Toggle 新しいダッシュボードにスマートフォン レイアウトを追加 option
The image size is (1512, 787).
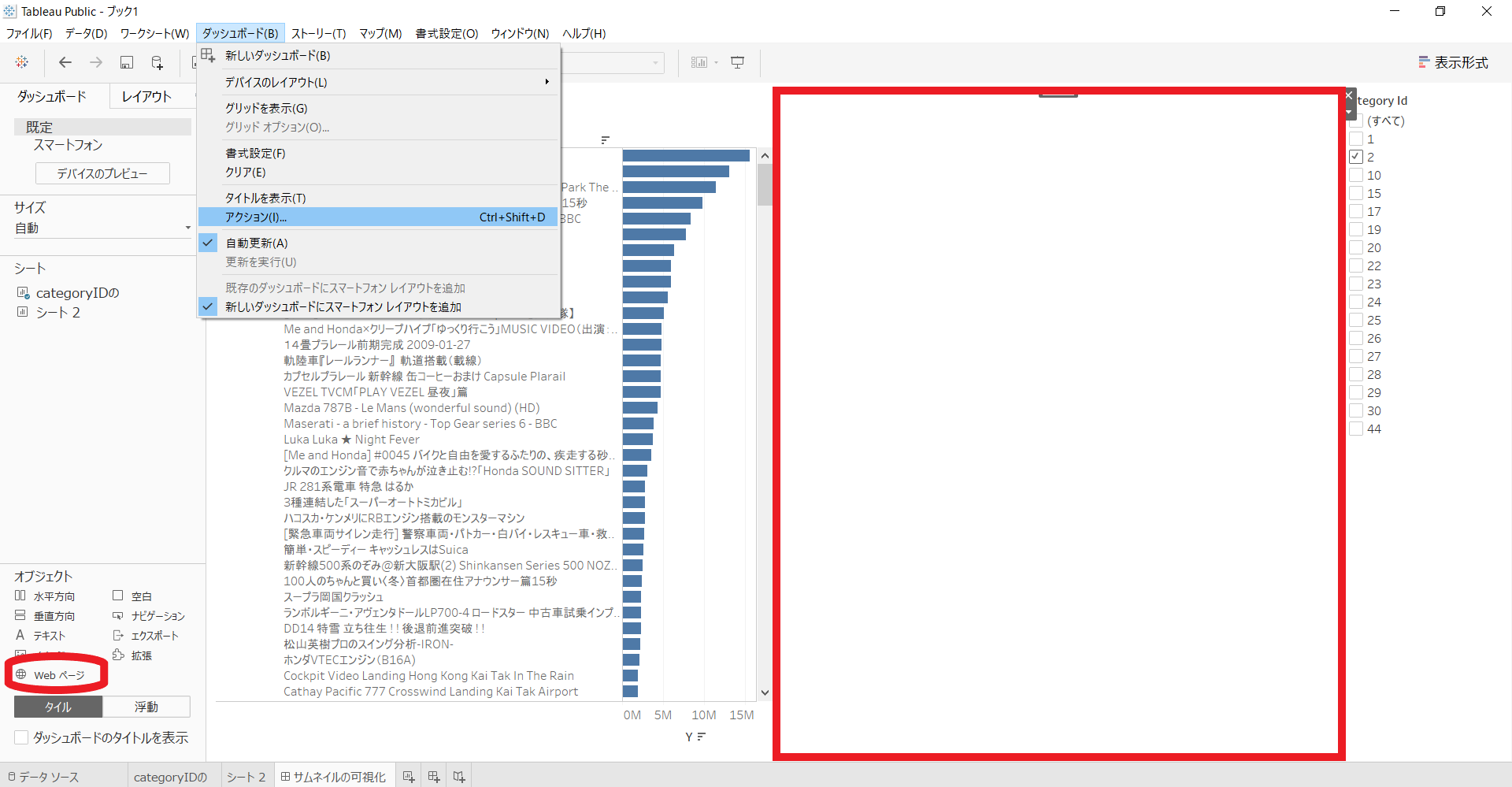pyautogui.click(x=378, y=307)
